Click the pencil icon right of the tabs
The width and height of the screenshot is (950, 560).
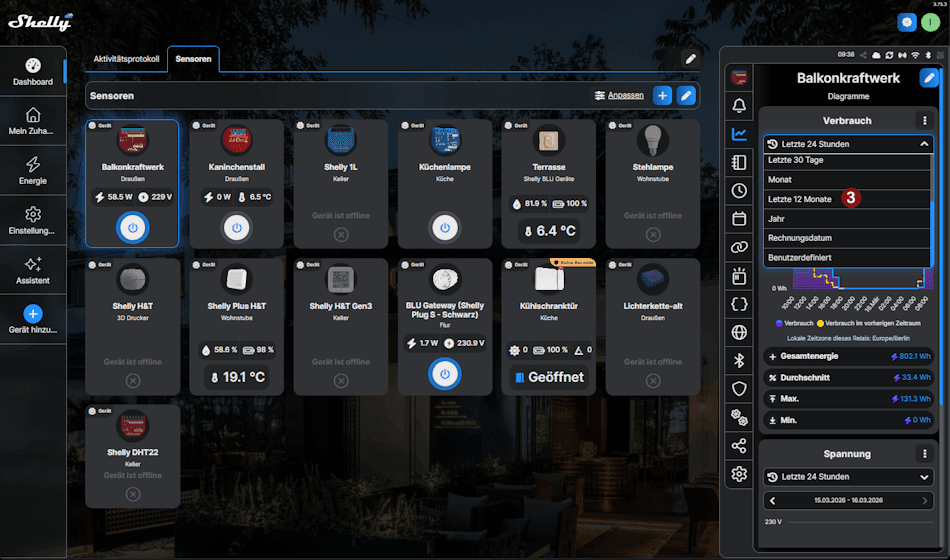pyautogui.click(x=690, y=59)
